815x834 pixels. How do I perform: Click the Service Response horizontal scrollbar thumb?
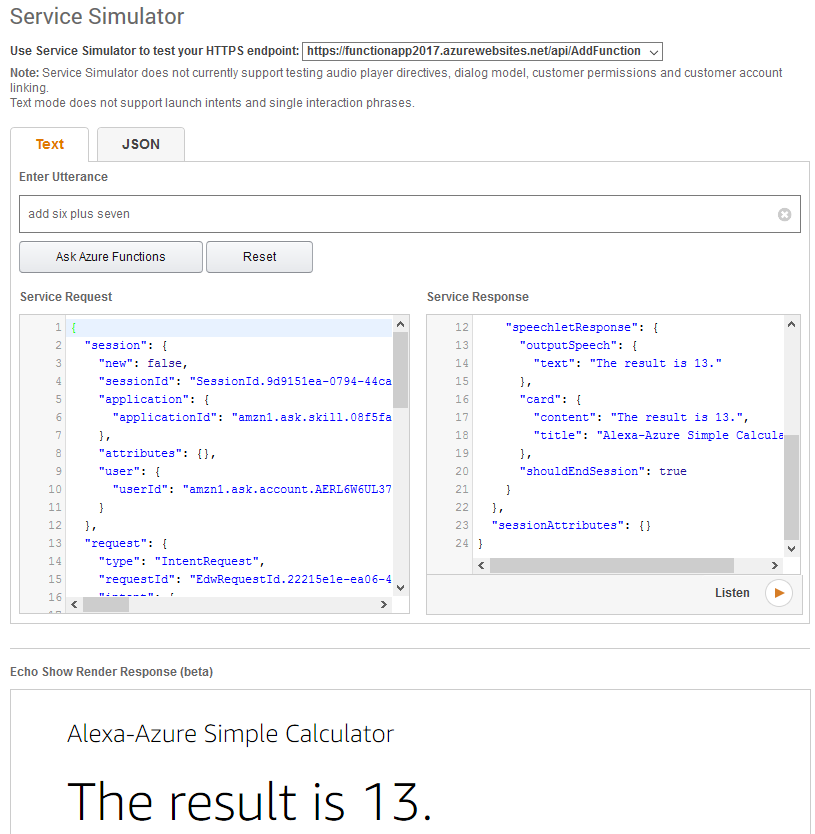612,565
